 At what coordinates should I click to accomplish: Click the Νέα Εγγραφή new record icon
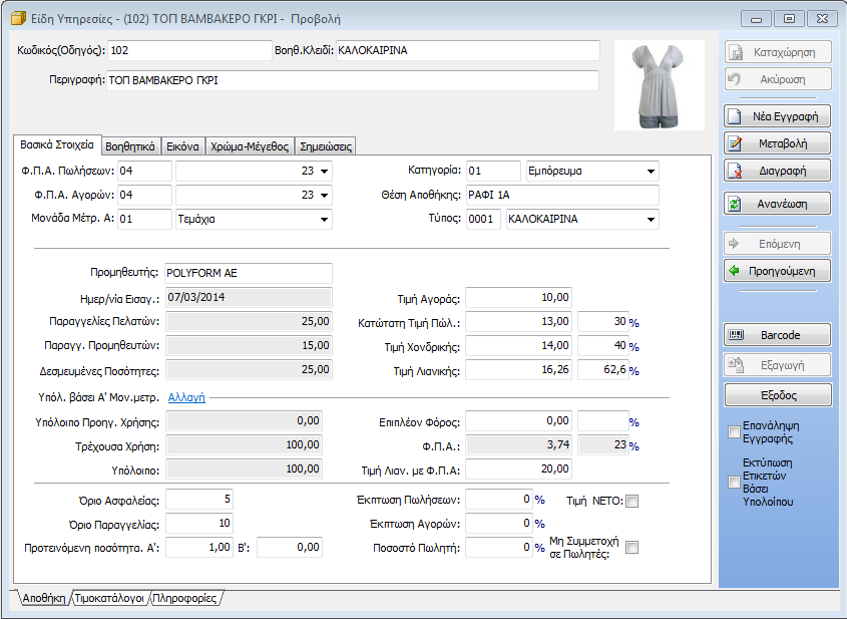coord(734,116)
